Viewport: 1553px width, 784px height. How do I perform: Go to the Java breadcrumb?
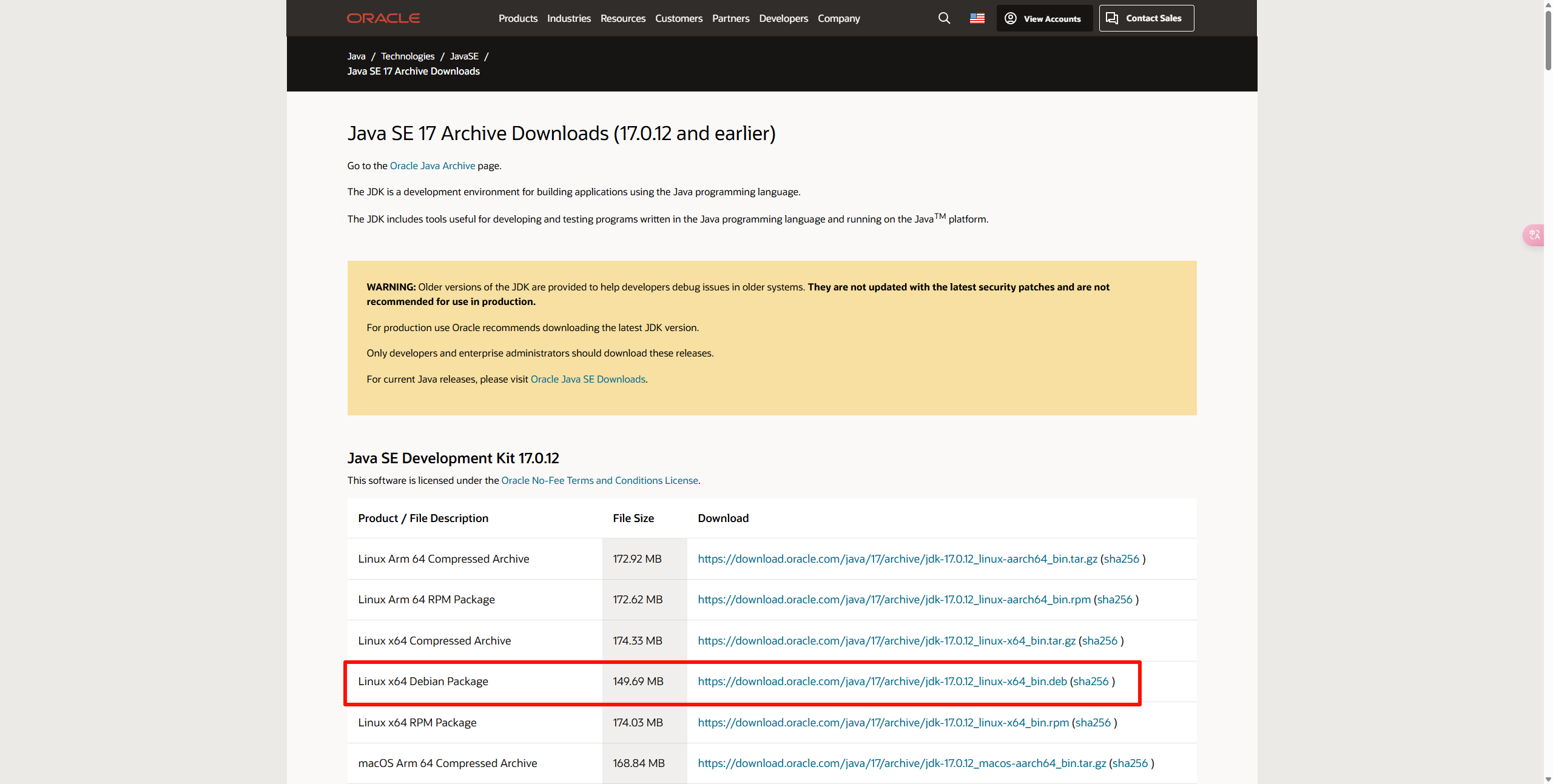(356, 56)
